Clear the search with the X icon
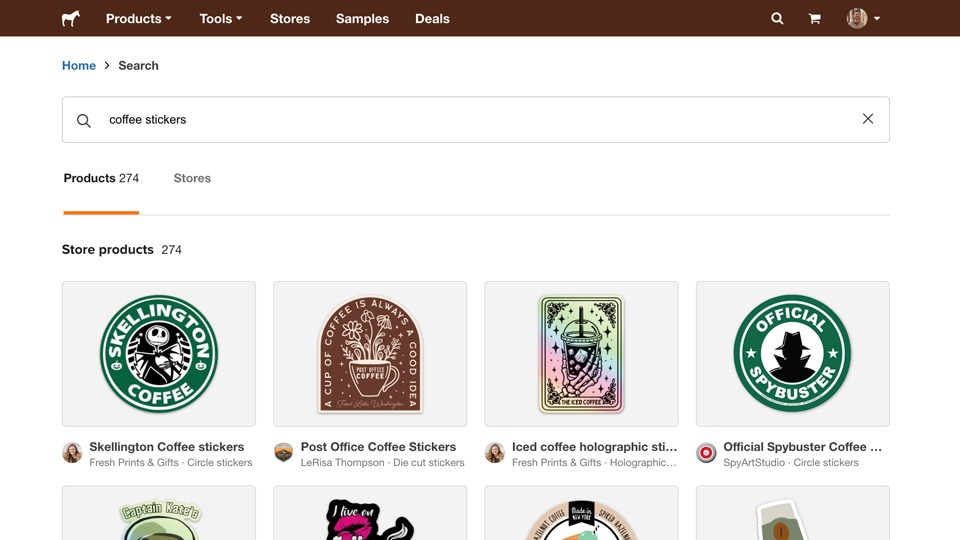 click(x=868, y=119)
